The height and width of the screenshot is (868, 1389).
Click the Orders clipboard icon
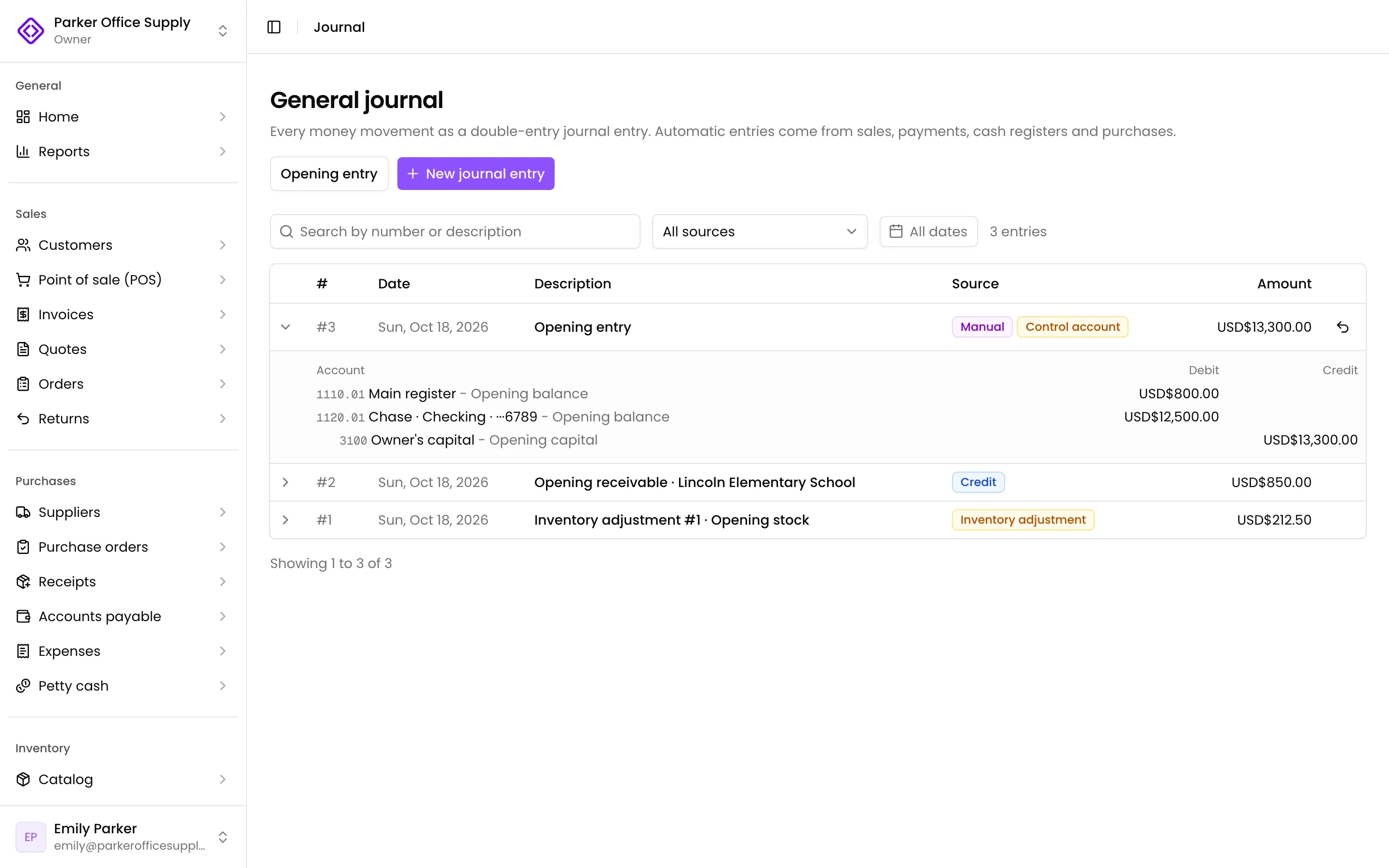(x=23, y=384)
